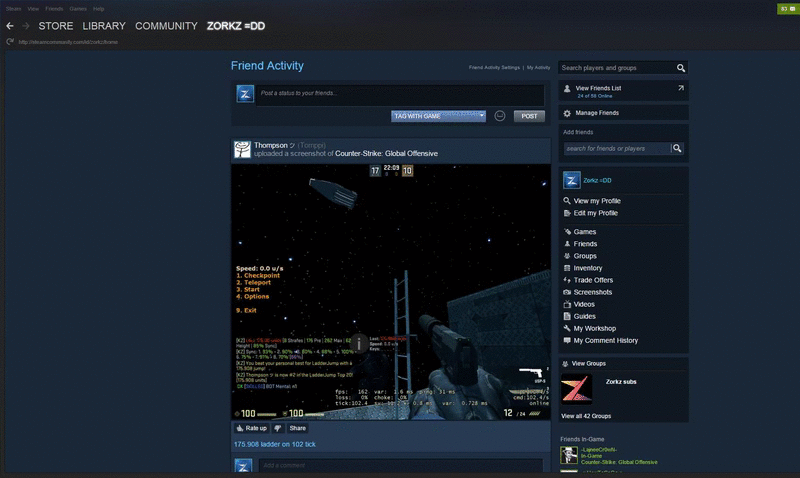Click Zorkz avatar in profile panel
This screenshot has height=478, width=800.
click(571, 180)
